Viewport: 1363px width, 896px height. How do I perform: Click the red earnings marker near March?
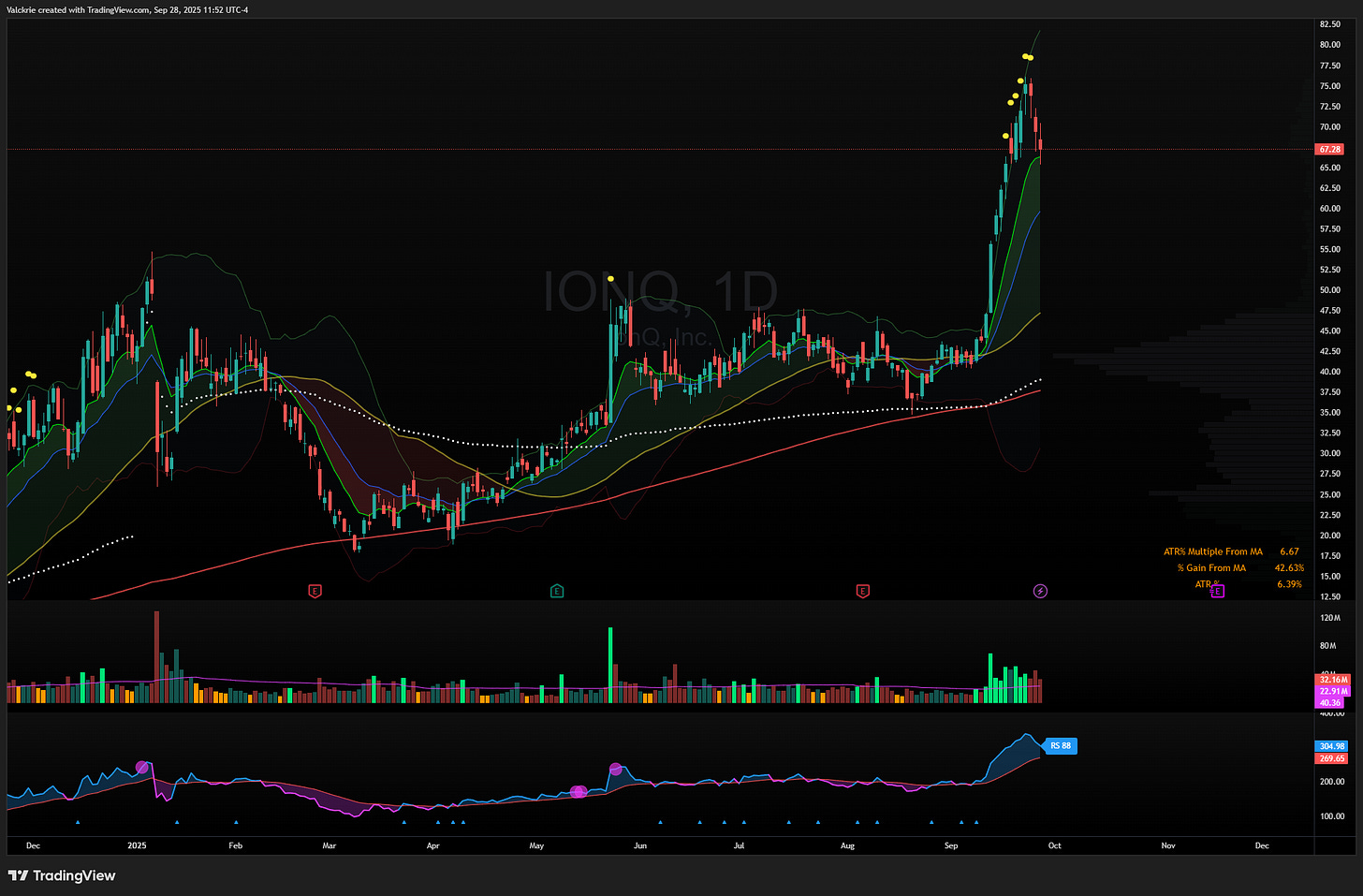tap(315, 591)
